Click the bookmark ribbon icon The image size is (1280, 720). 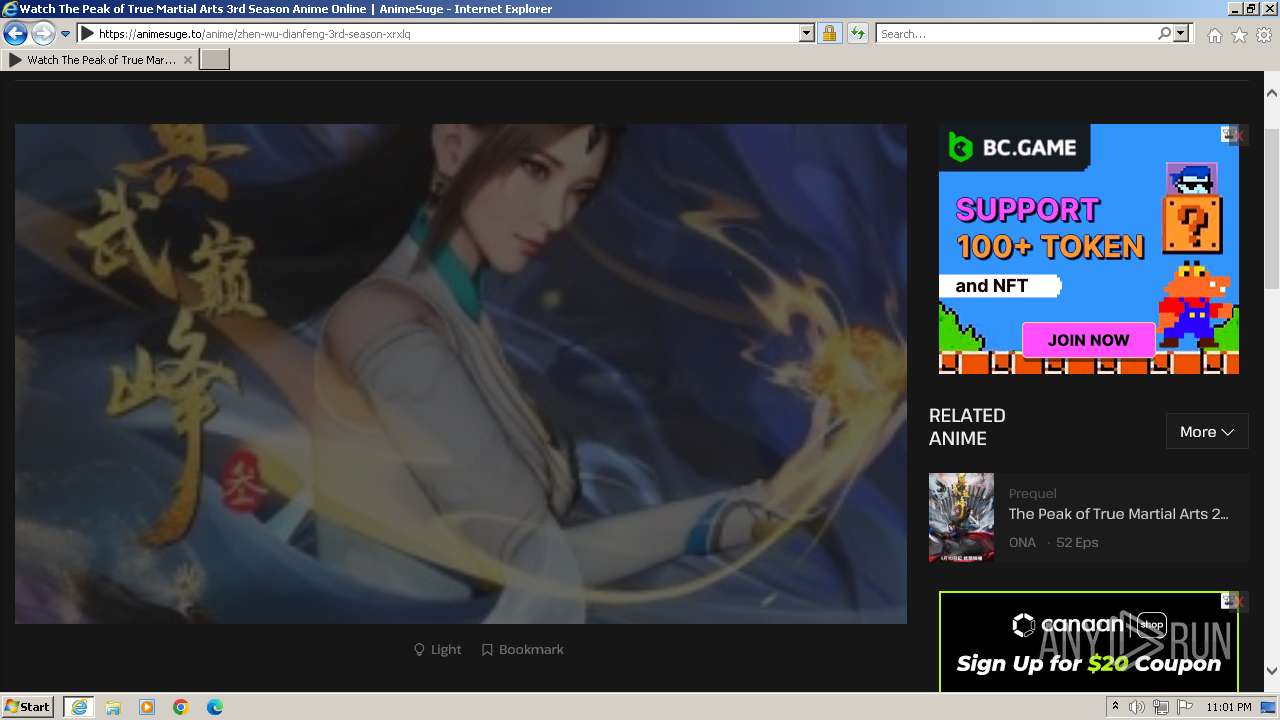pos(487,650)
